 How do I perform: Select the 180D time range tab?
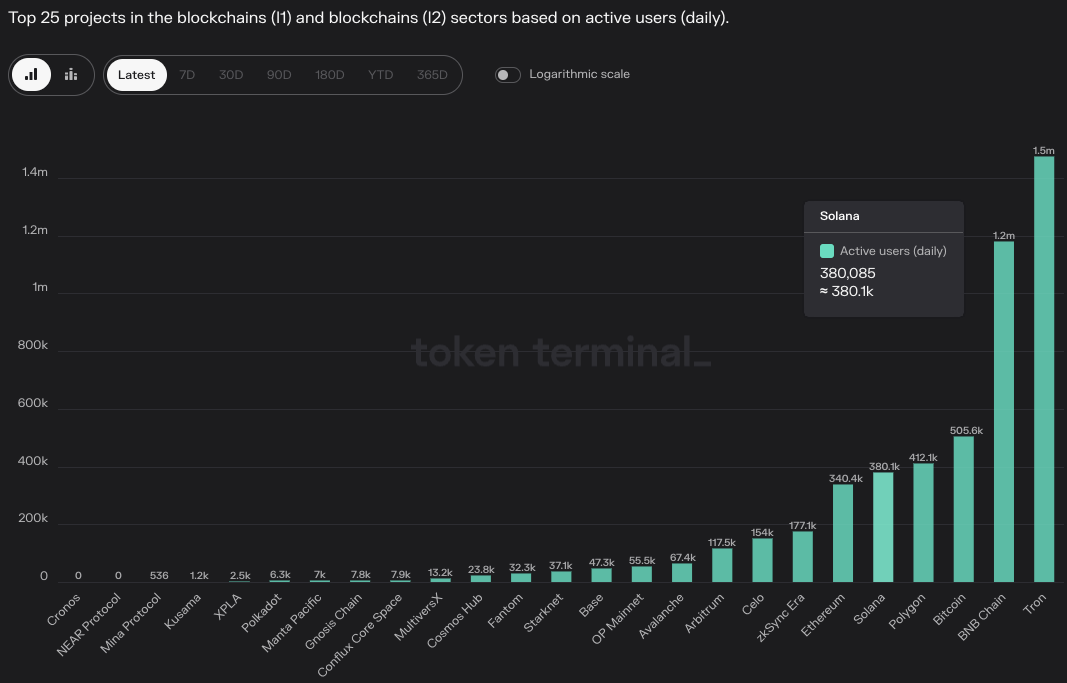point(329,75)
